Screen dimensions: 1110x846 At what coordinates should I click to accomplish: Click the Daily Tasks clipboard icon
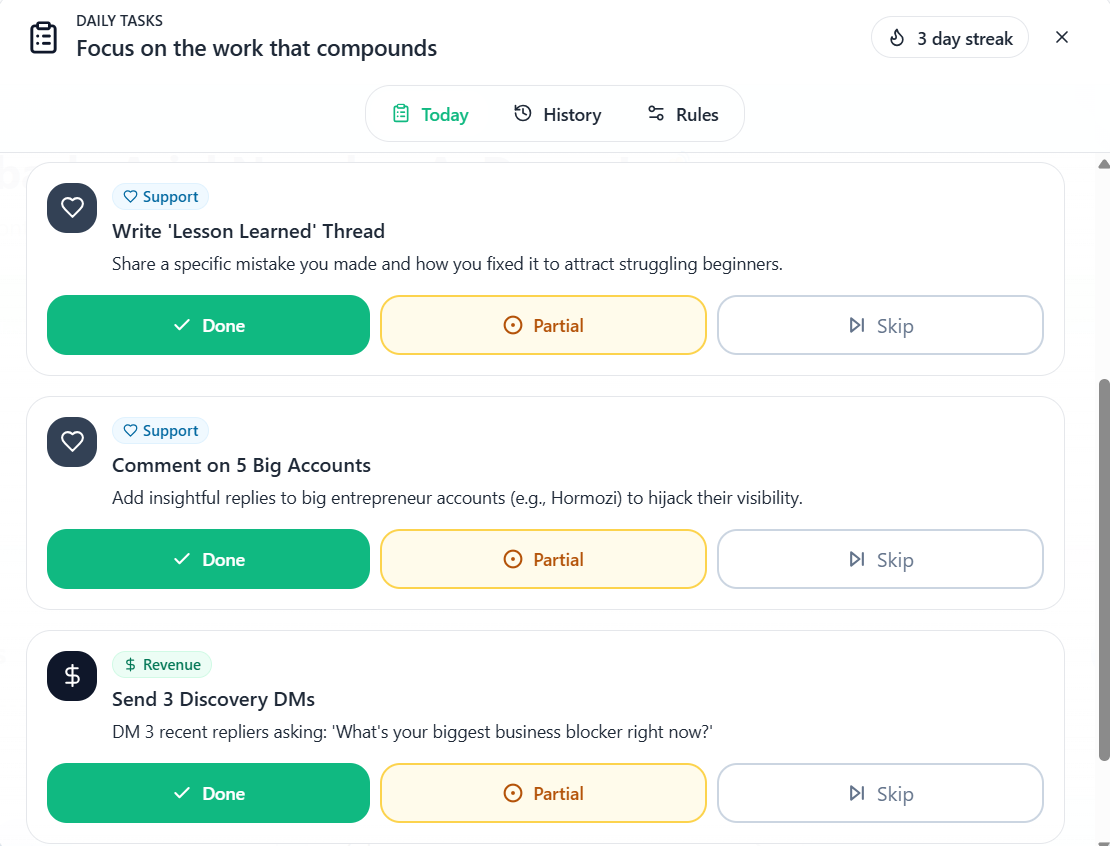[43, 37]
